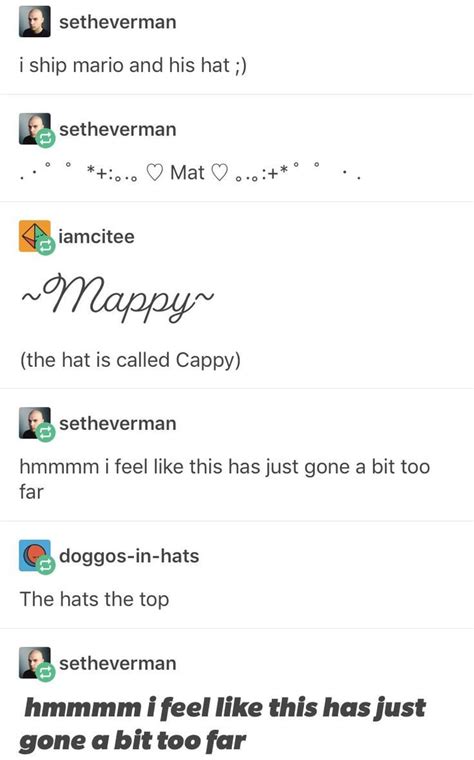Open setheverman username on first post
The height and width of the screenshot is (760, 474).
118,22
